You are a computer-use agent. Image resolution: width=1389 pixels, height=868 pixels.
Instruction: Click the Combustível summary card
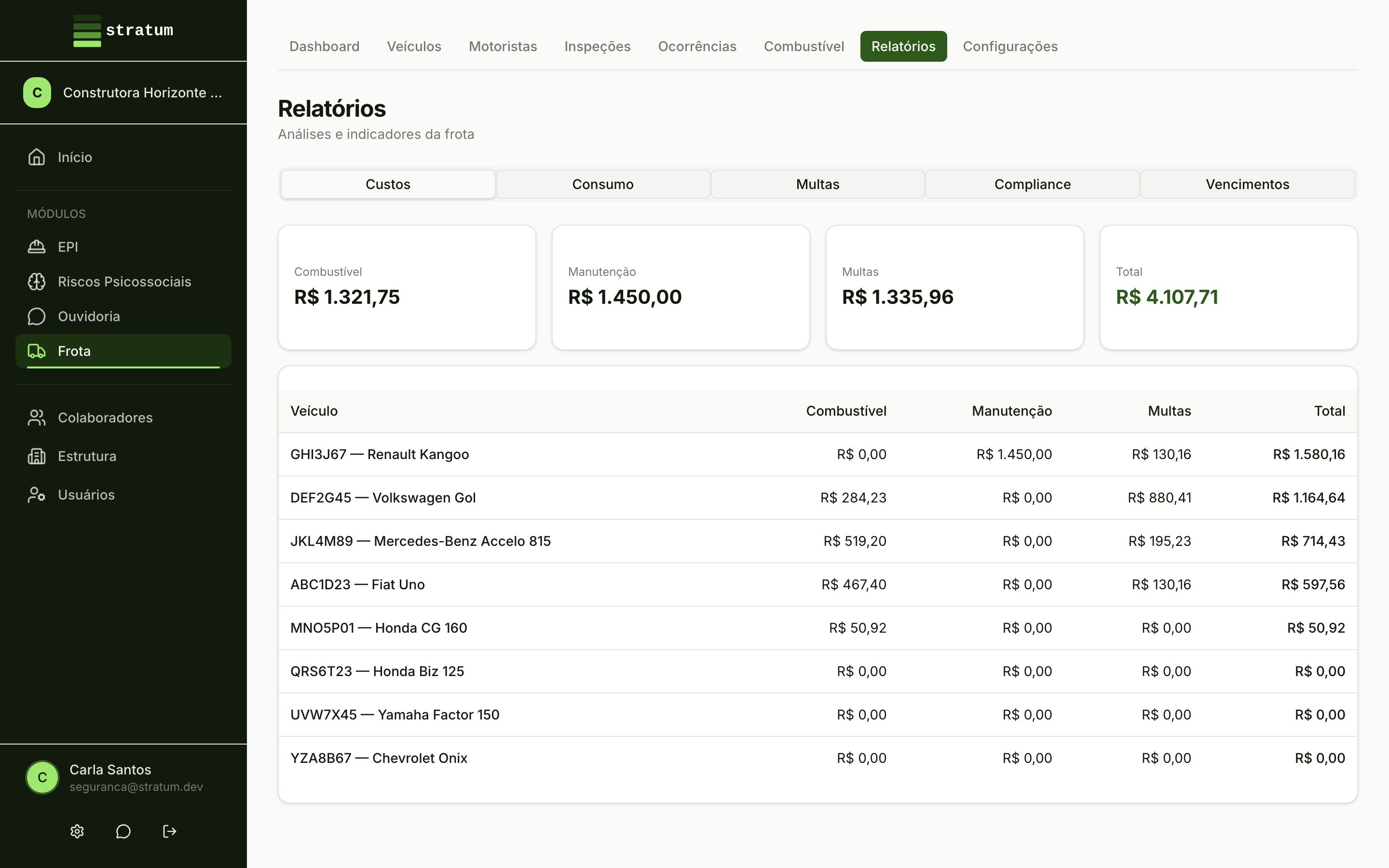tap(407, 287)
